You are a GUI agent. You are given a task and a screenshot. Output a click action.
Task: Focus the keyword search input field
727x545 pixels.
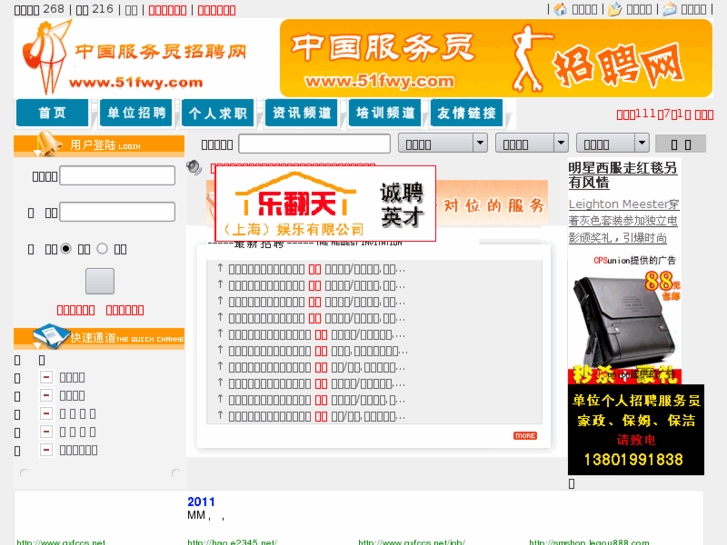point(314,144)
